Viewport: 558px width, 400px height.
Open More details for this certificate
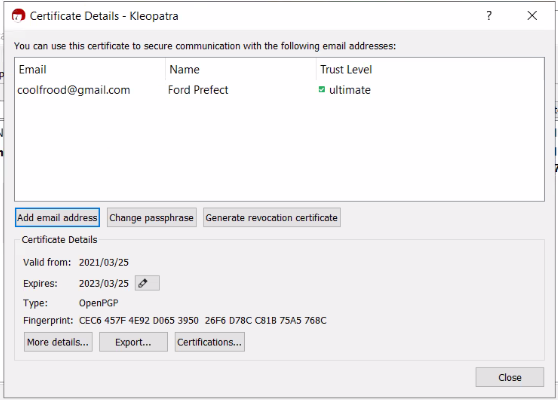pyautogui.click(x=58, y=342)
